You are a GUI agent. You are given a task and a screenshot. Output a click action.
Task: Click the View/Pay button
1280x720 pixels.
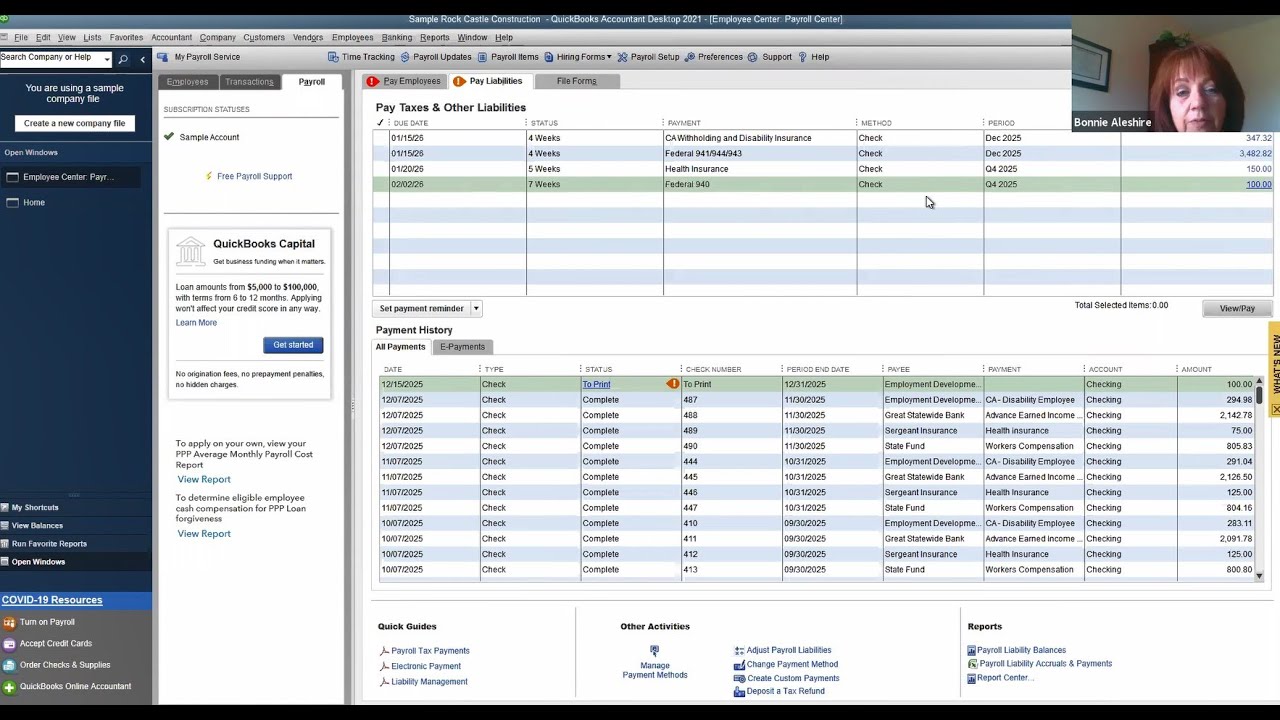coord(1237,308)
